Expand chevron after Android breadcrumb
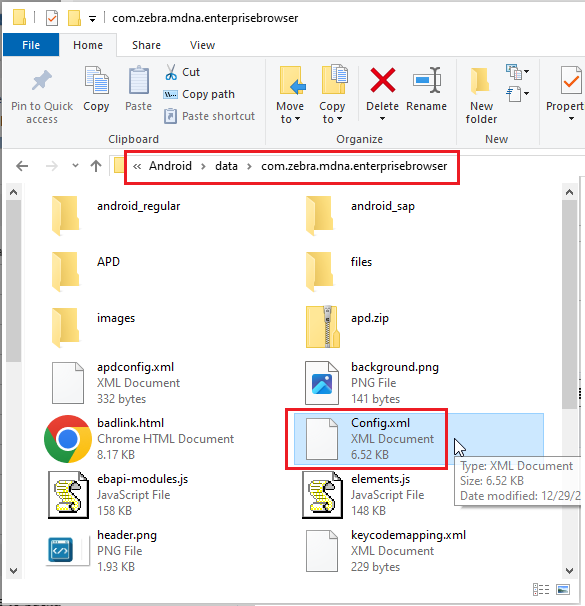 pos(203,167)
